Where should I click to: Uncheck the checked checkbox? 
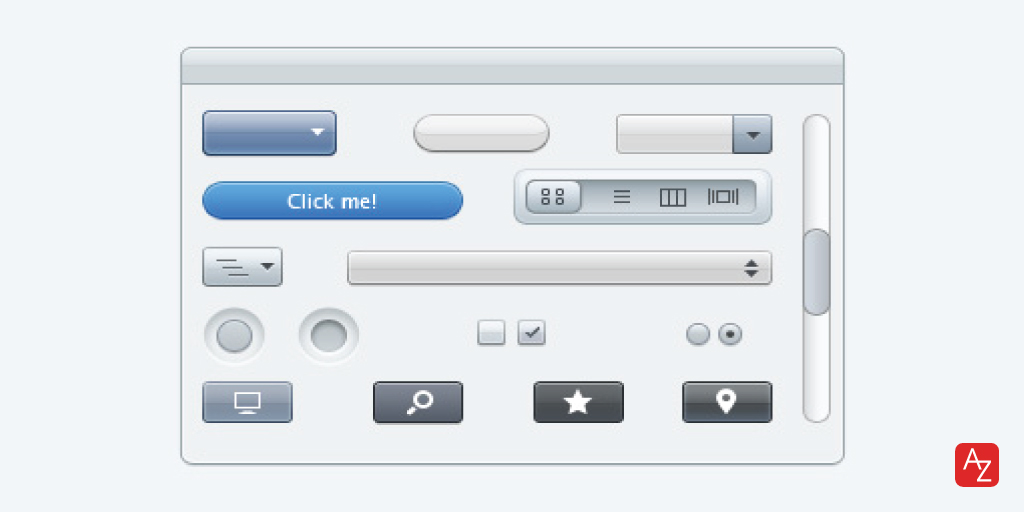tap(532, 332)
